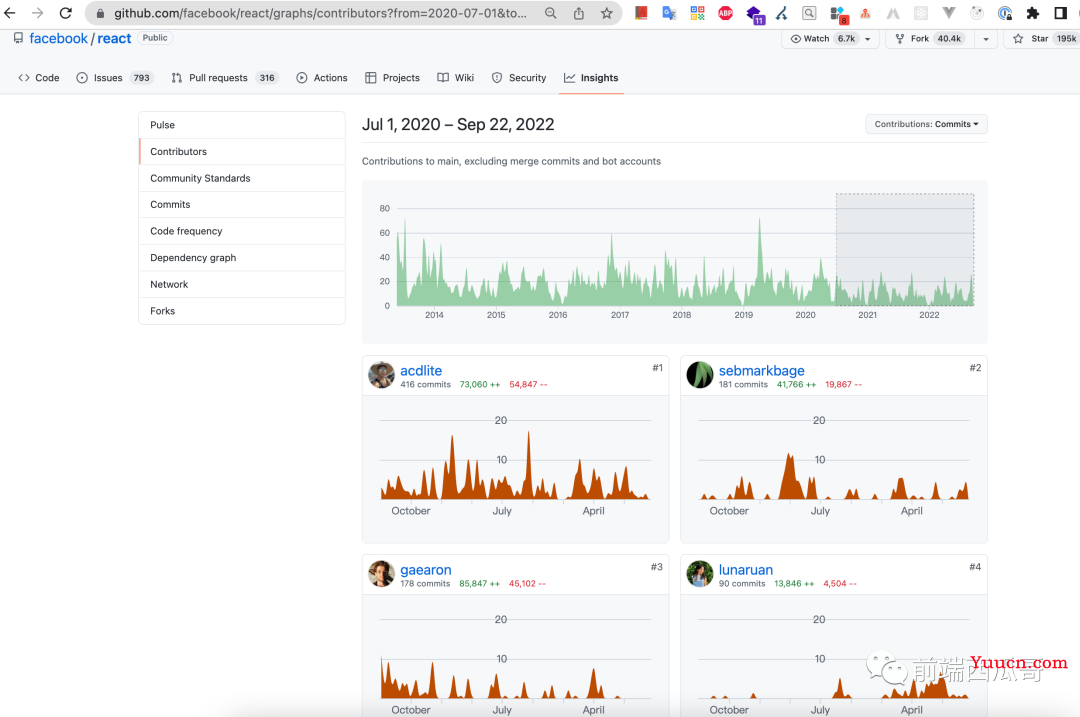The height and width of the screenshot is (717, 1080).
Task: Click the shaded date-range selection on the chart
Action: 905,249
